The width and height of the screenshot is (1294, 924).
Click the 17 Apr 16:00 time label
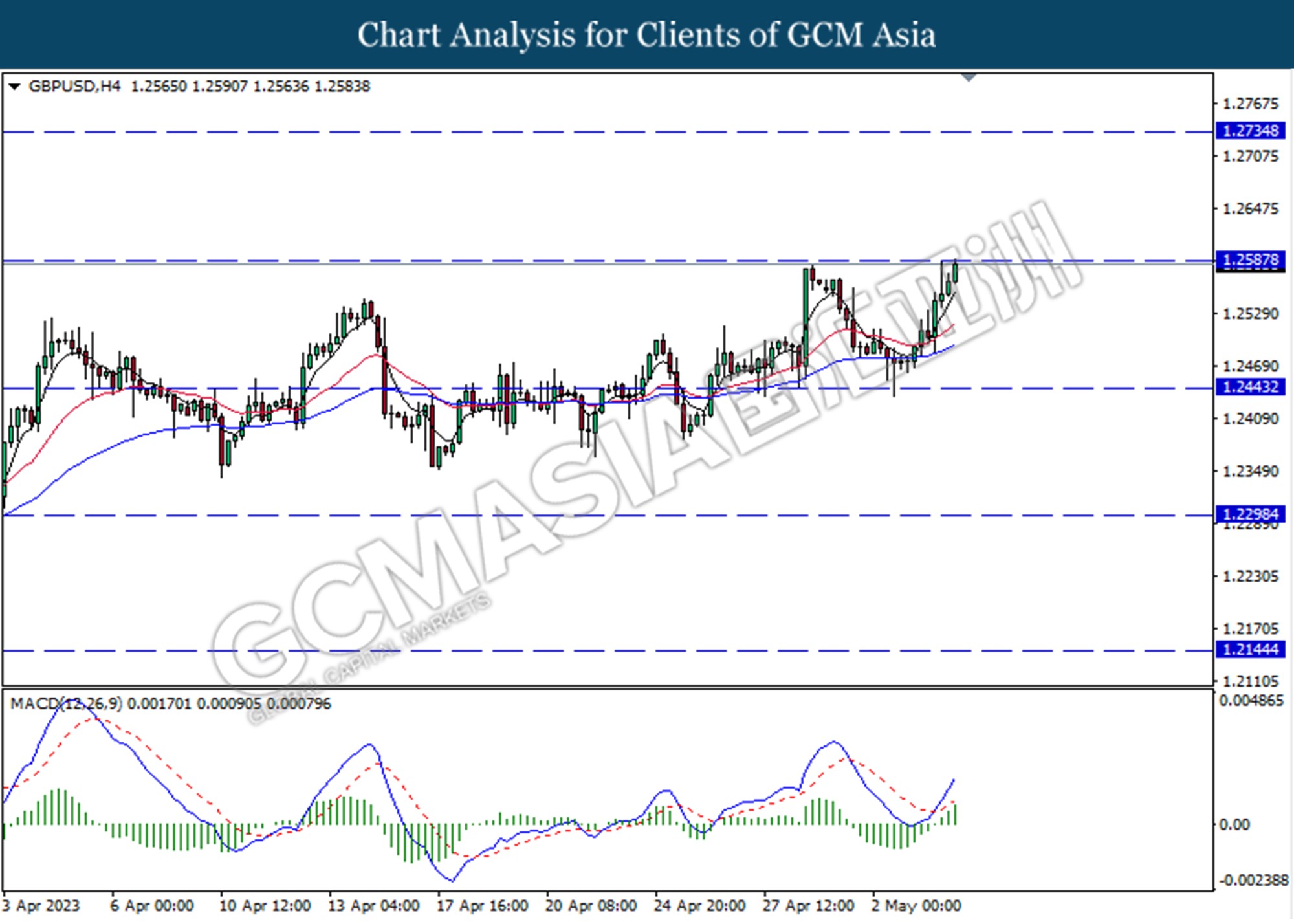click(482, 905)
